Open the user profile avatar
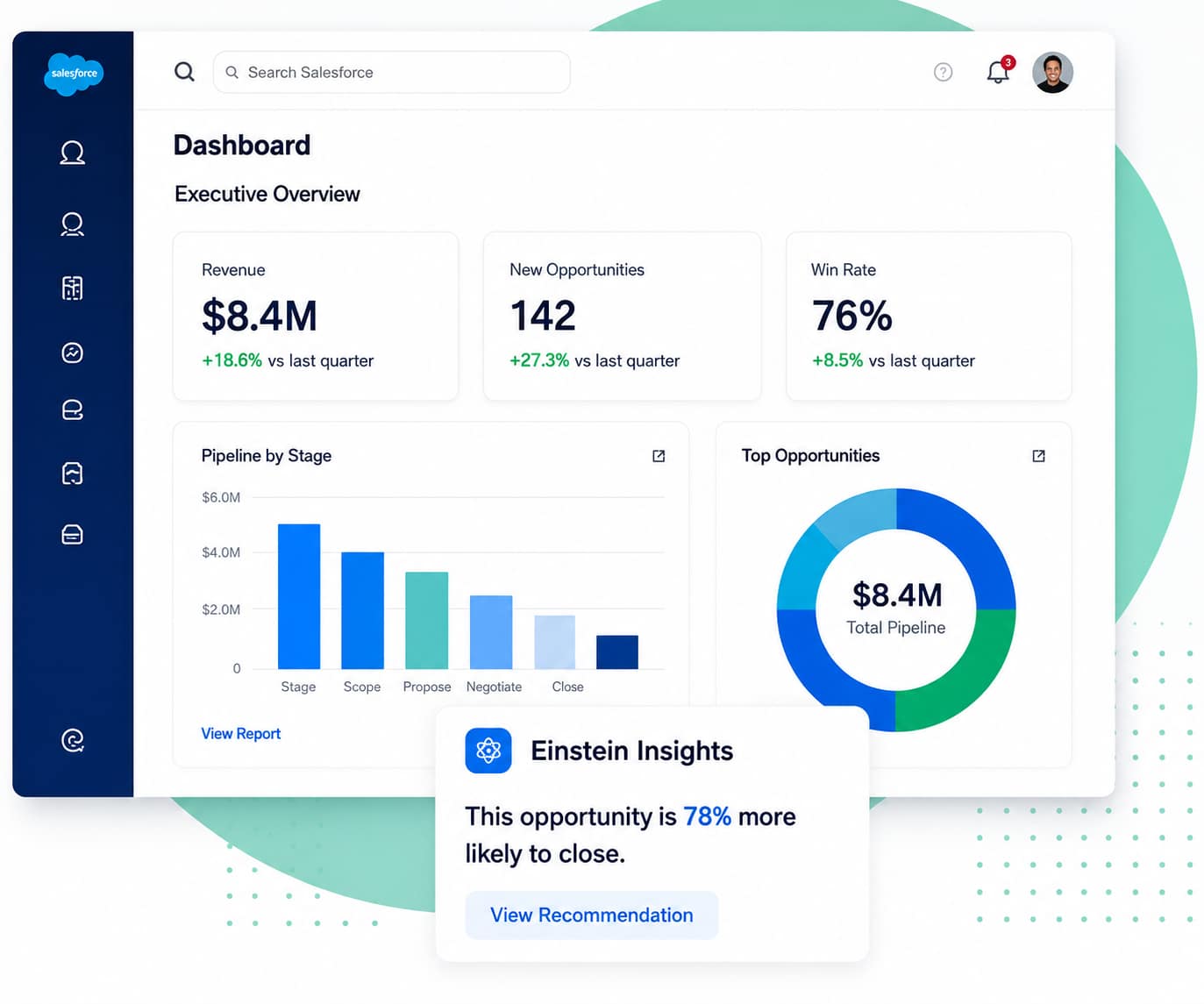 coord(1053,72)
